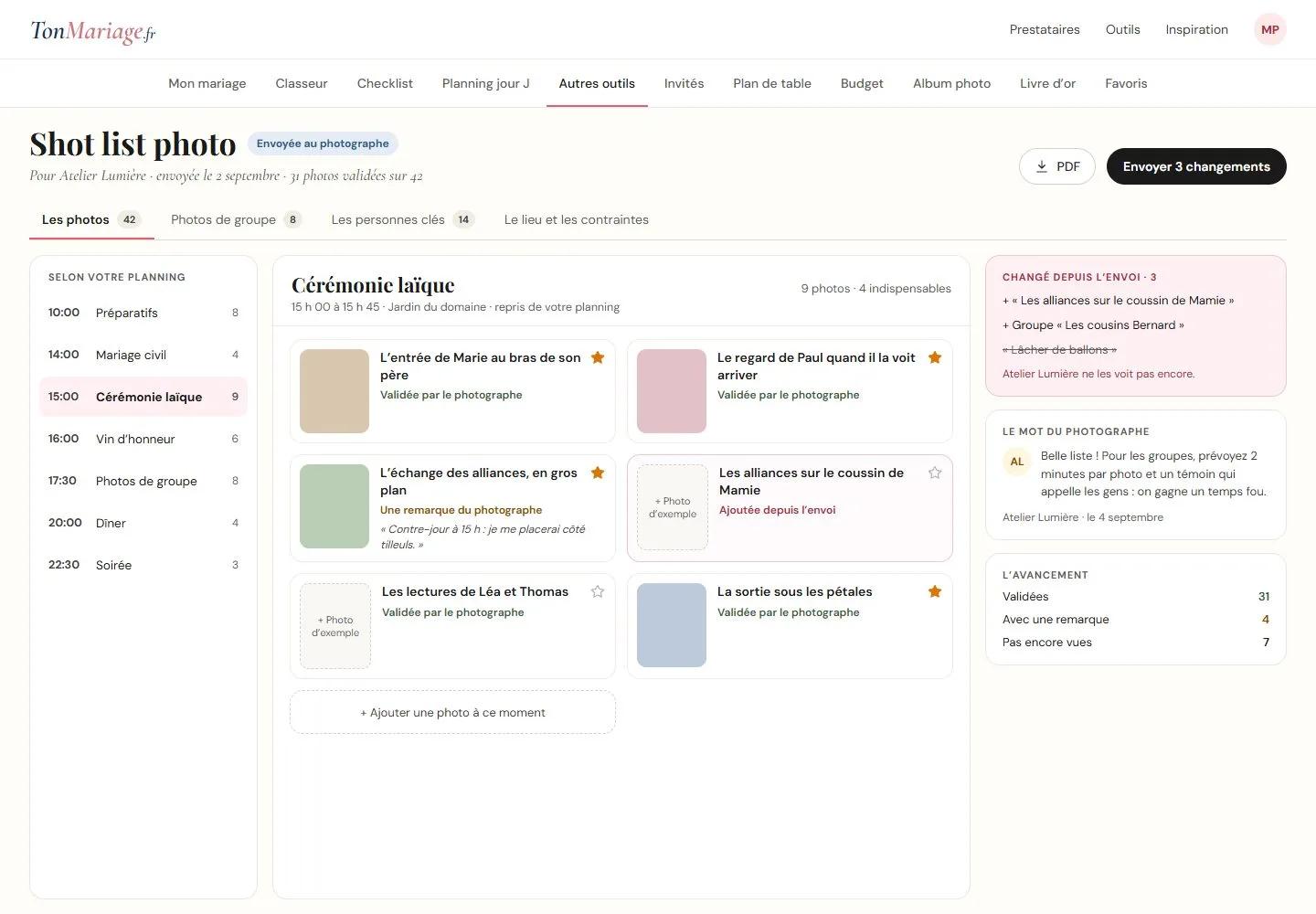Unstar "L'échange des alliances" photo
Screen dimensions: 1316x914
(598, 473)
